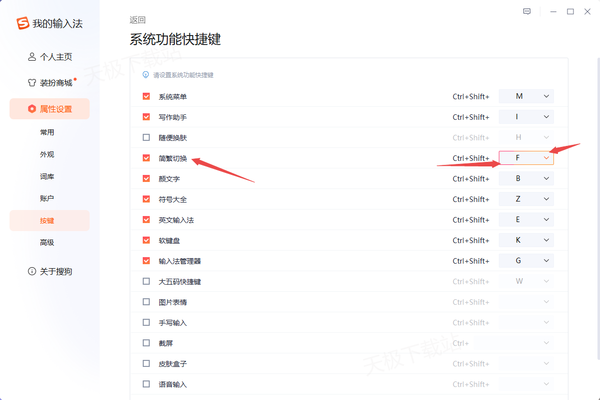600x400 pixels.
Task: Click the 返回 link
Action: (138, 19)
